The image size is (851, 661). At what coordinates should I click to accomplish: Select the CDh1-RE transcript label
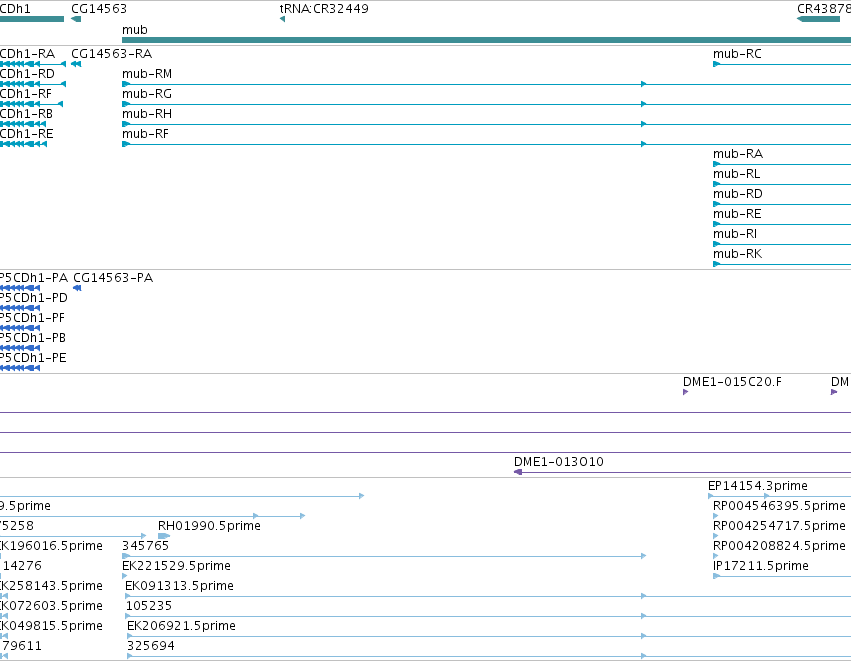click(27, 134)
